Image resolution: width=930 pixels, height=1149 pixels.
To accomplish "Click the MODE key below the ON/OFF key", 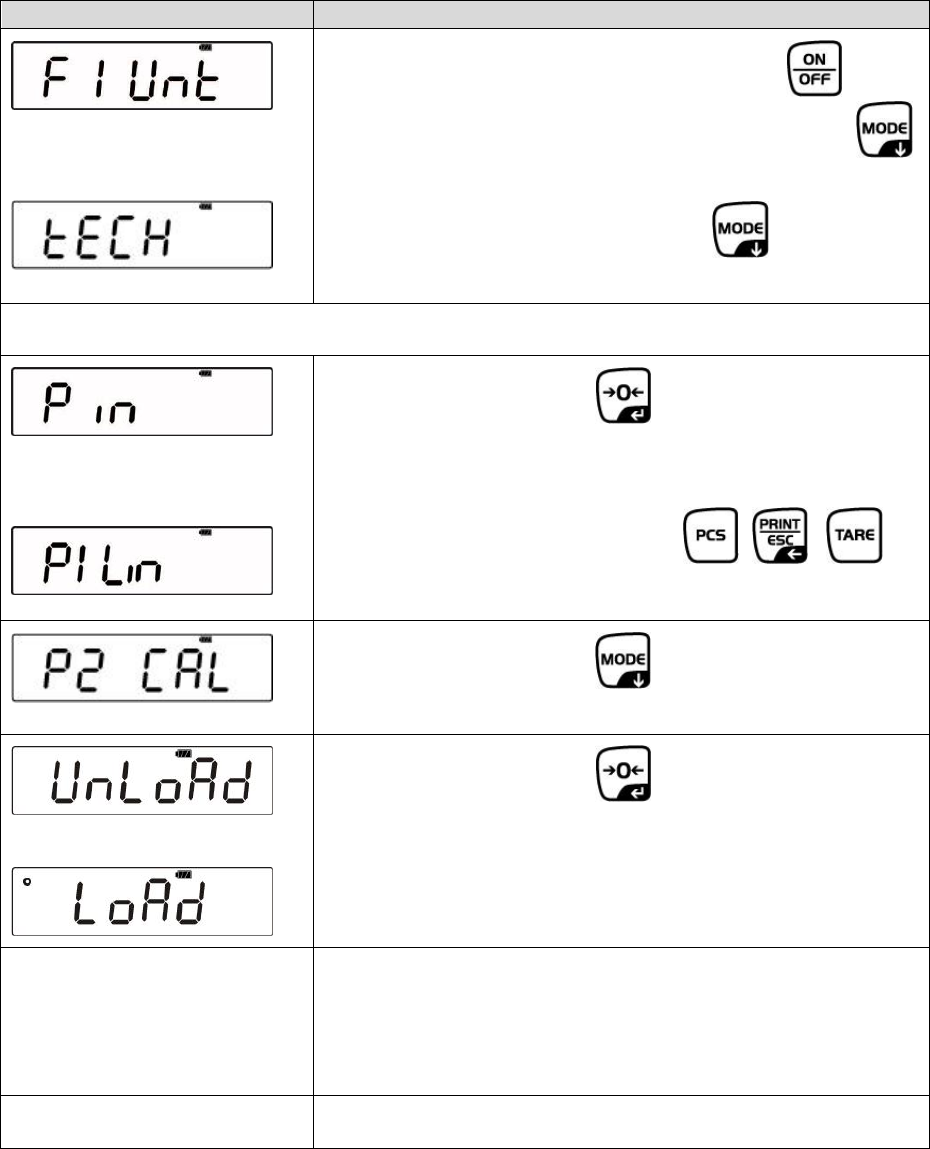I will [884, 130].
